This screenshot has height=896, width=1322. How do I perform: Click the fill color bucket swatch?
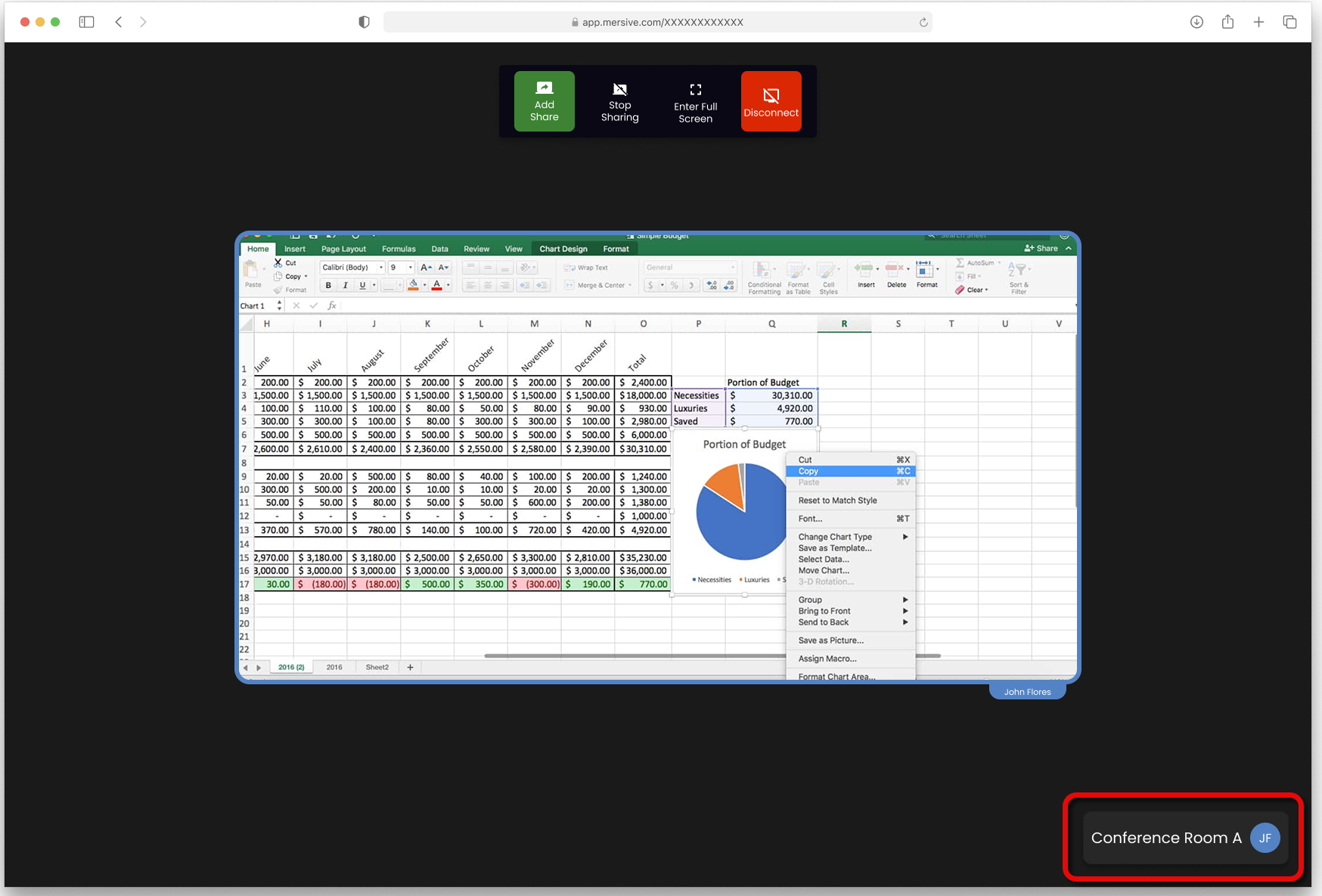coord(413,285)
